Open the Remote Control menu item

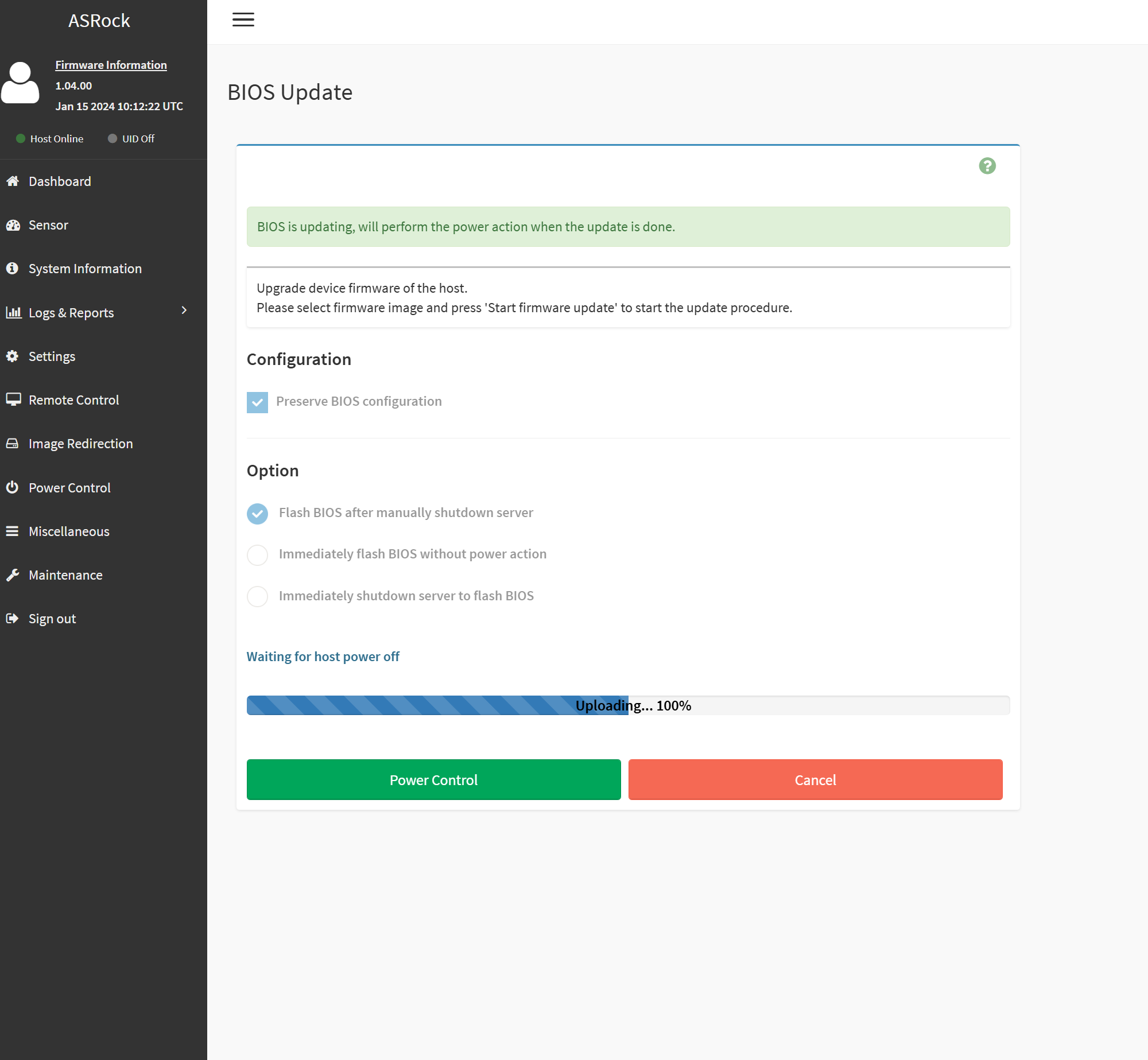pos(73,400)
